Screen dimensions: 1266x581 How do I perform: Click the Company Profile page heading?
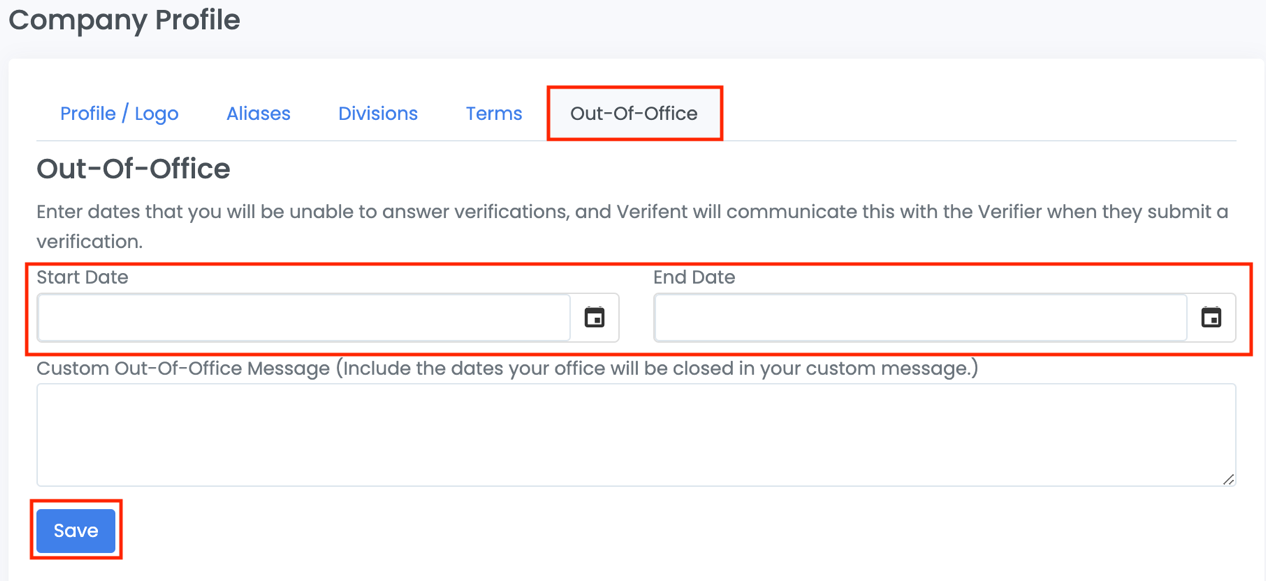[x=124, y=20]
